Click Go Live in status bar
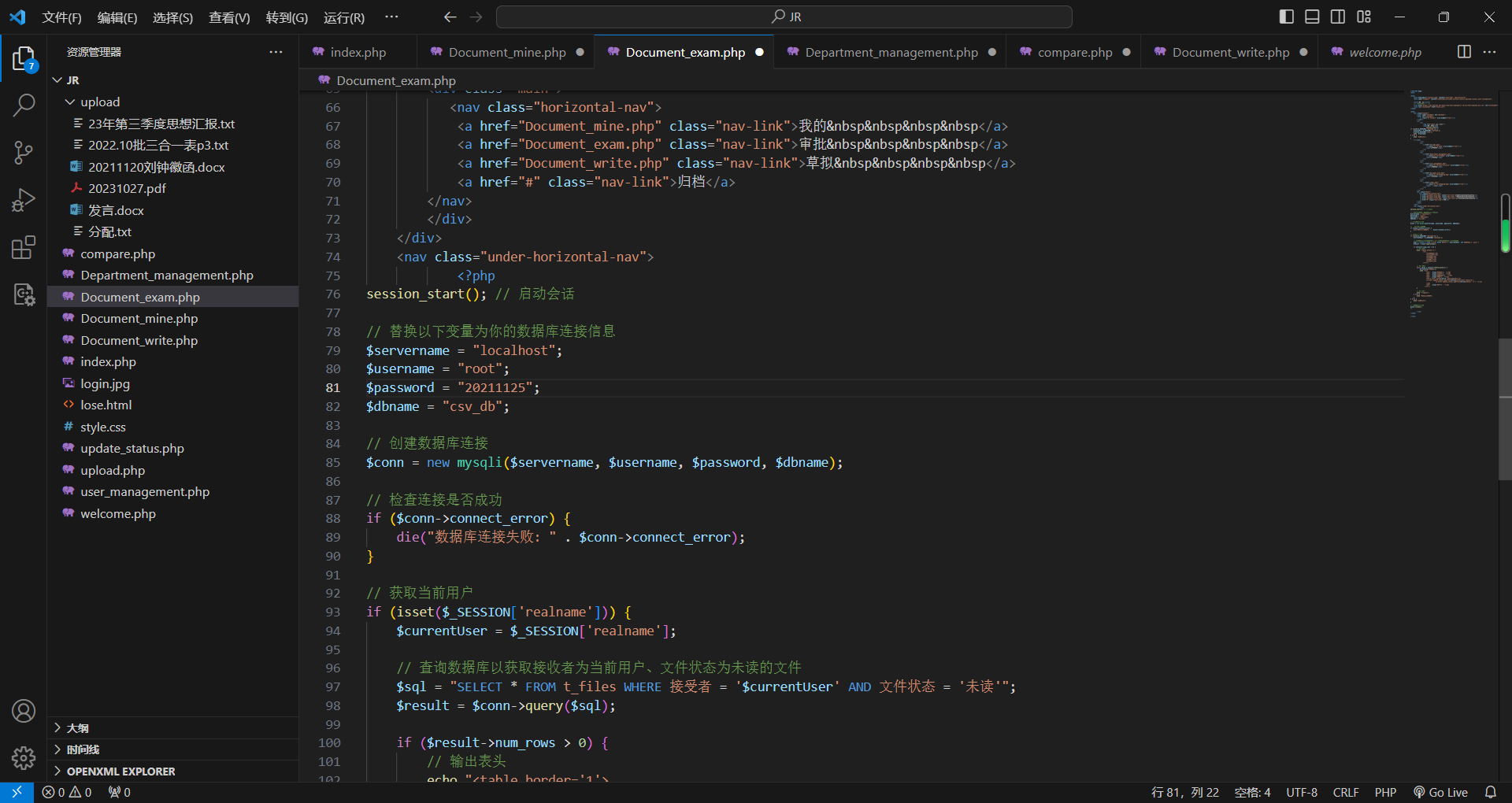This screenshot has height=803, width=1512. click(1440, 792)
